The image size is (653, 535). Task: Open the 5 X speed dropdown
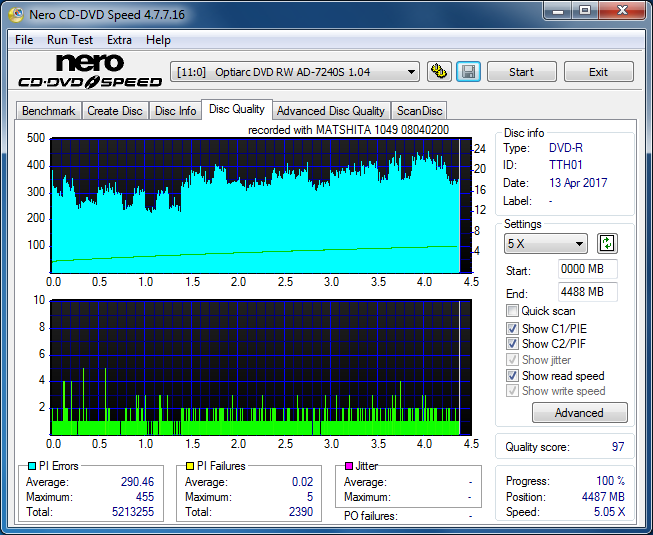pos(546,244)
